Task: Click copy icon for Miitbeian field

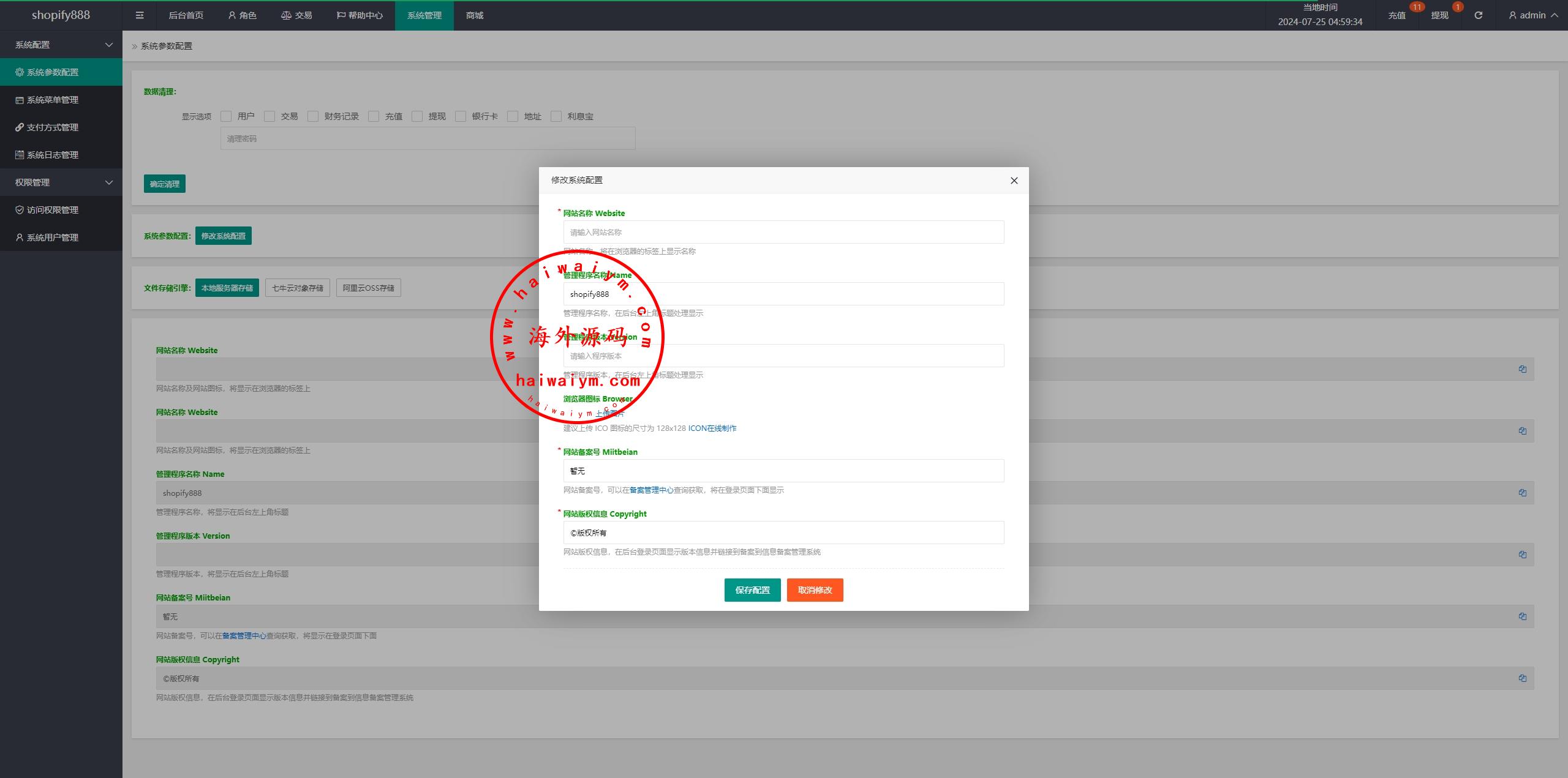Action: coord(1522,616)
